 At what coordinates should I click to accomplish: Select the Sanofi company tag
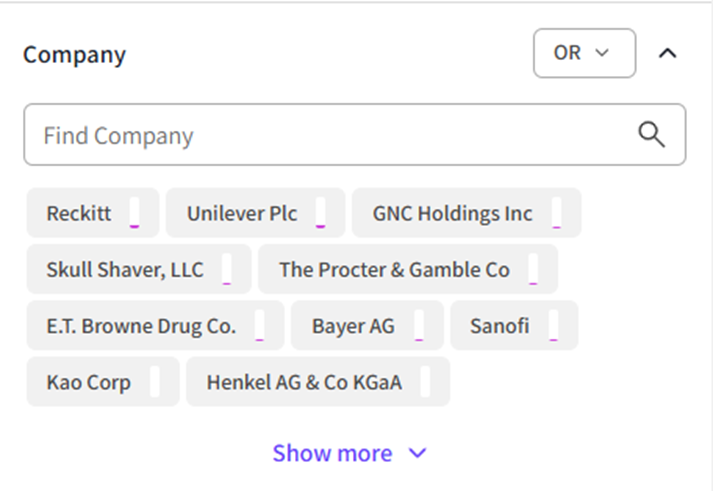(x=499, y=326)
